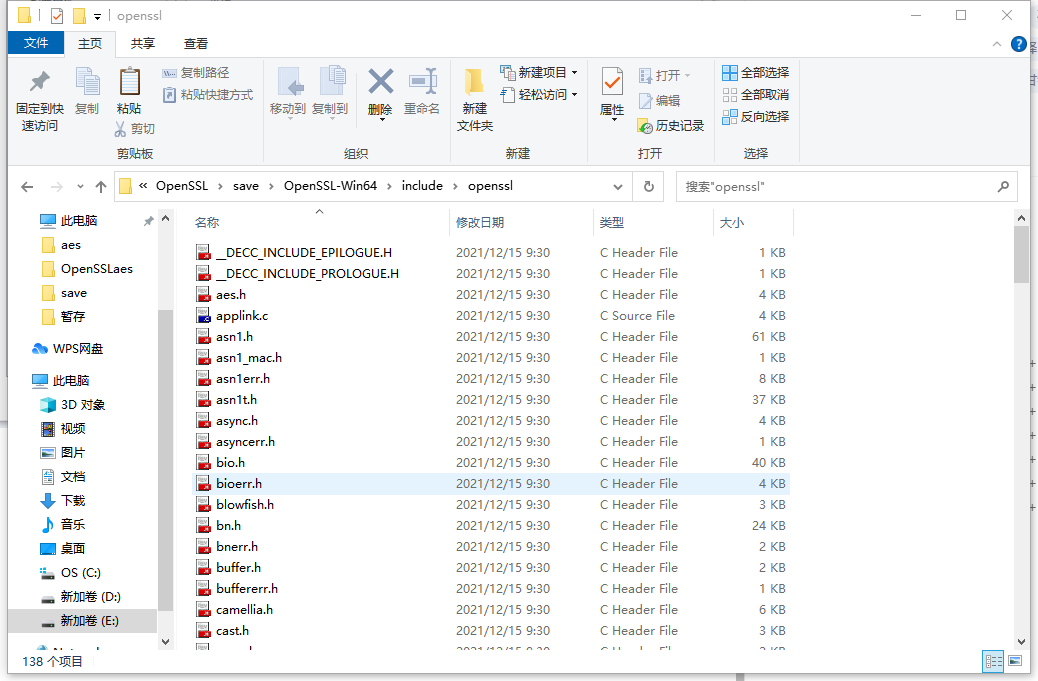Open the New item (新建项目) menu
Viewport: 1038px width, 681px height.
539,72
